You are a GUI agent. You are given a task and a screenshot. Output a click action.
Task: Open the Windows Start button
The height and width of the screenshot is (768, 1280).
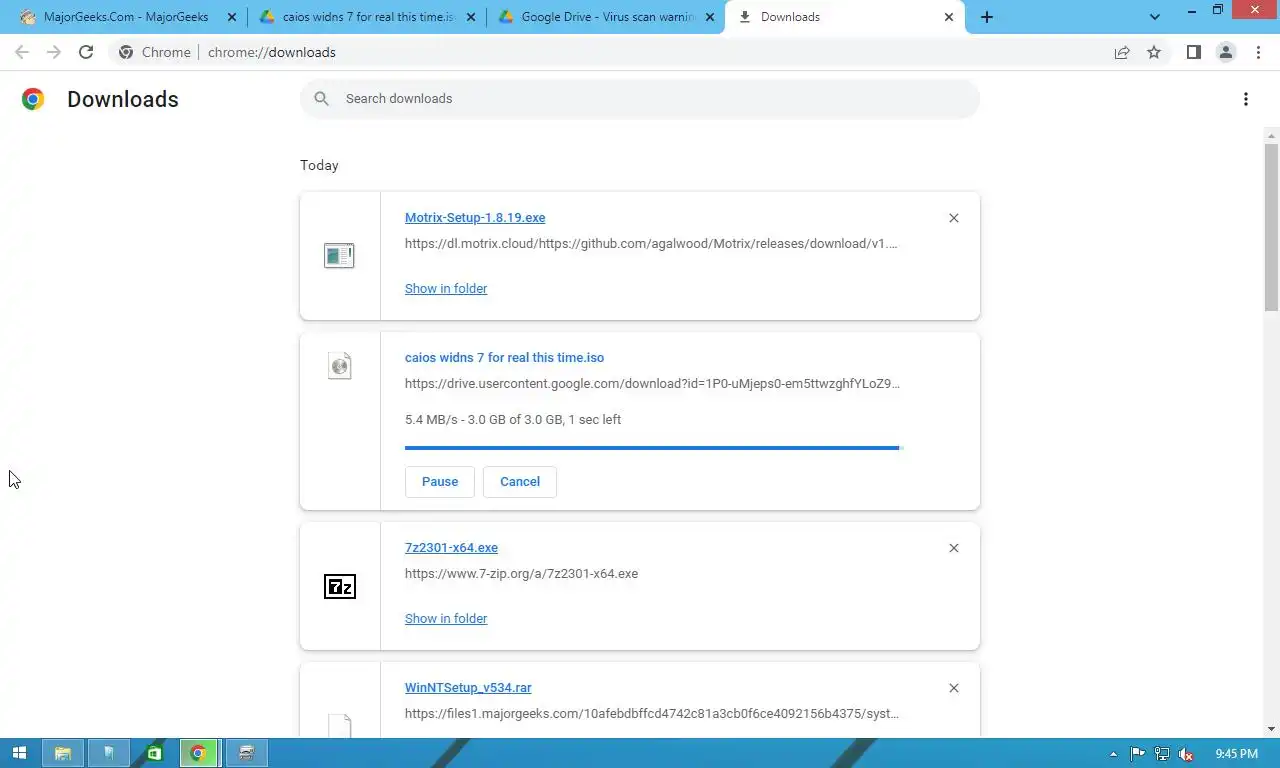point(18,753)
